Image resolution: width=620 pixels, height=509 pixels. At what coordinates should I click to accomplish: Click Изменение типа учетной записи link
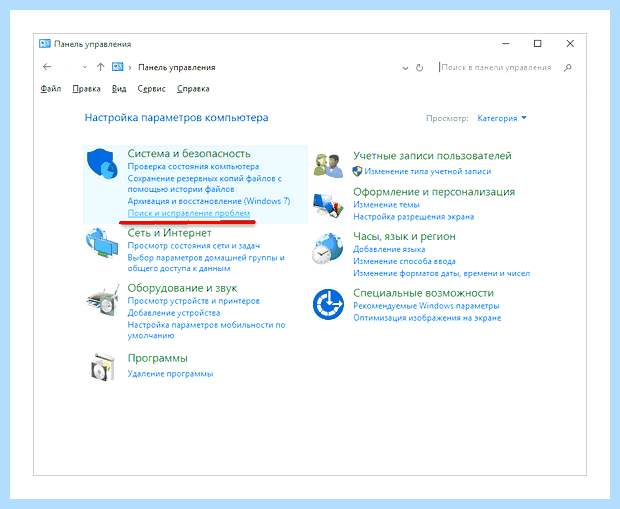pos(428,172)
